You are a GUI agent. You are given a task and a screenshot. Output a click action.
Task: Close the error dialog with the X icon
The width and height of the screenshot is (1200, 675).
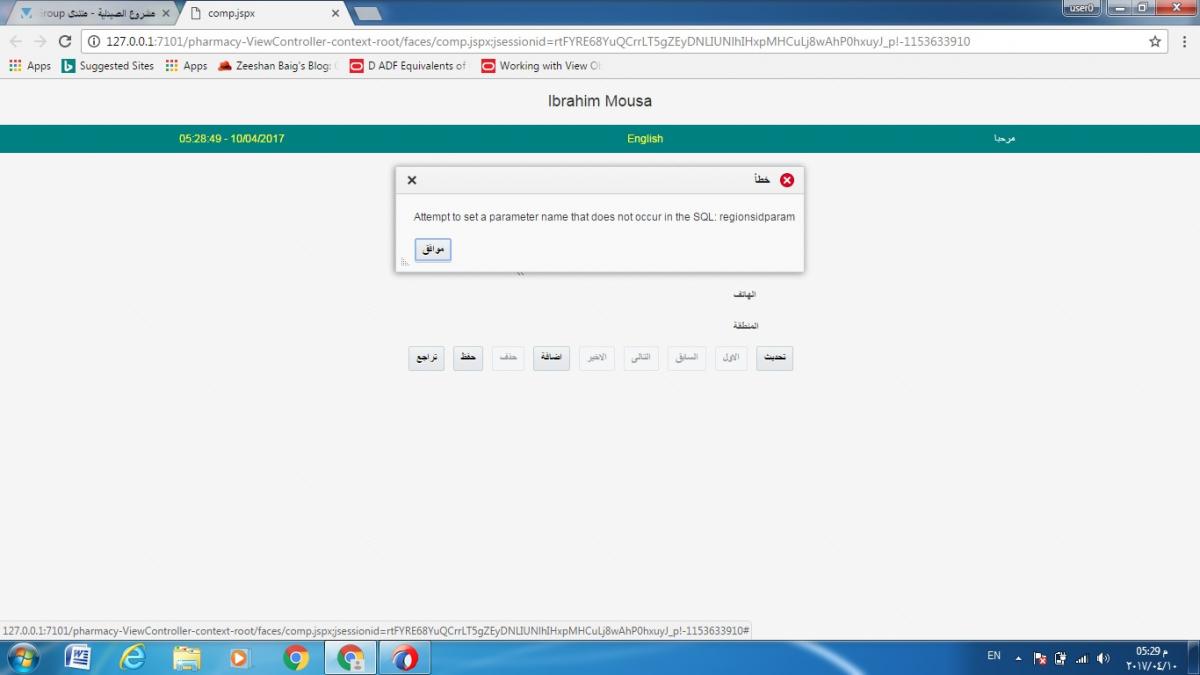click(x=411, y=180)
